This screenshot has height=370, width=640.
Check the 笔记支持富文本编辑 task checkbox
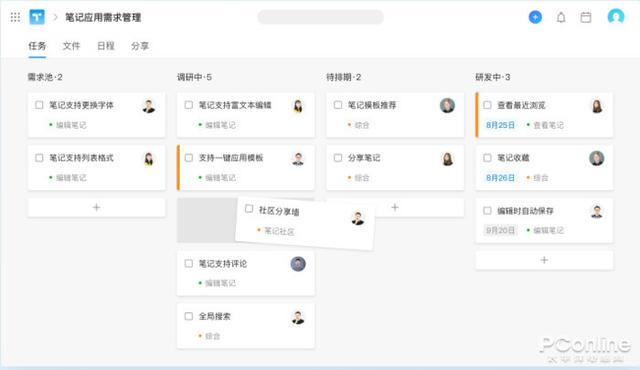tap(189, 105)
